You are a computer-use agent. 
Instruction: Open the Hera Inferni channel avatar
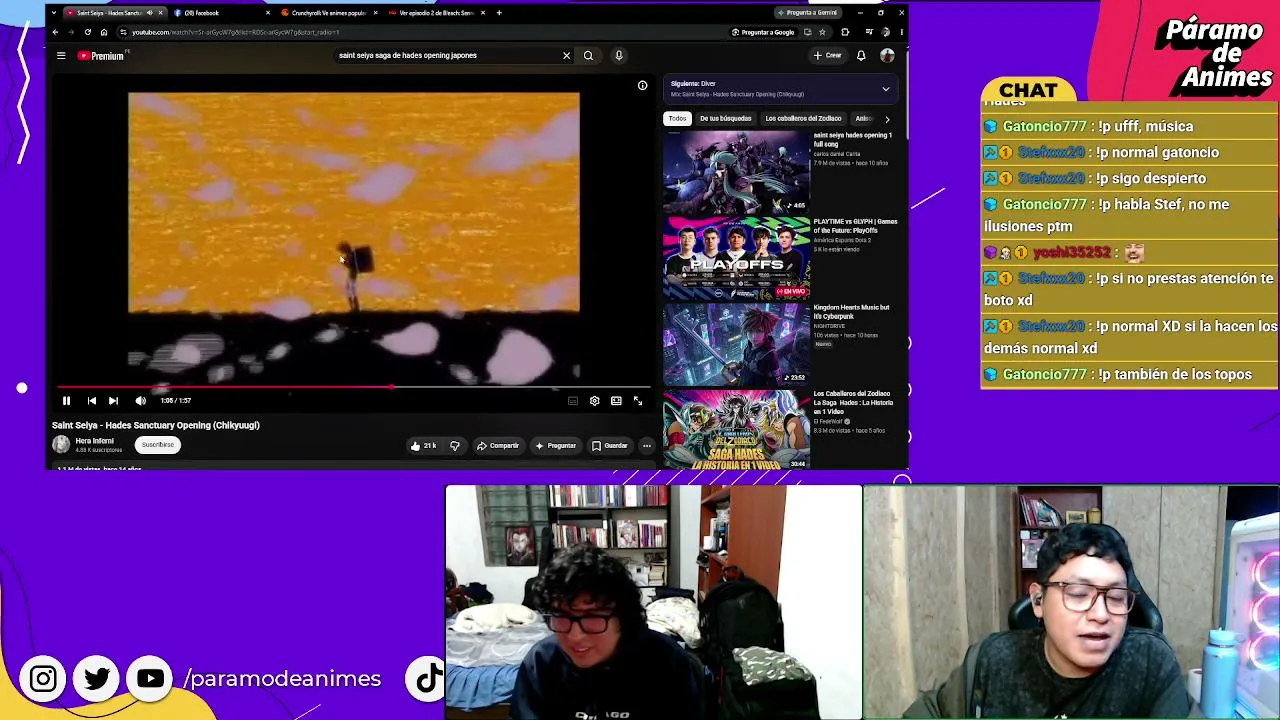pos(61,445)
